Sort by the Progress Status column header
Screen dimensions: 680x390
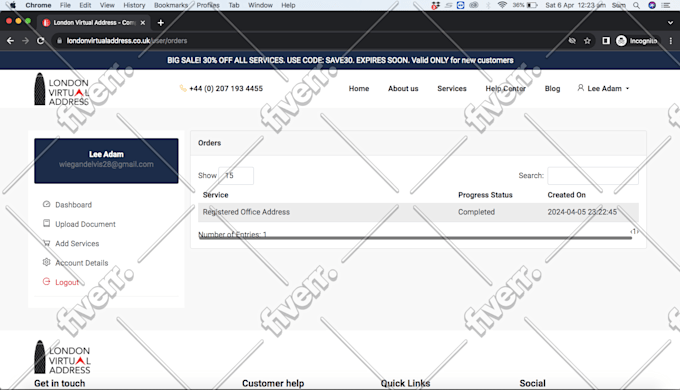[x=485, y=195]
